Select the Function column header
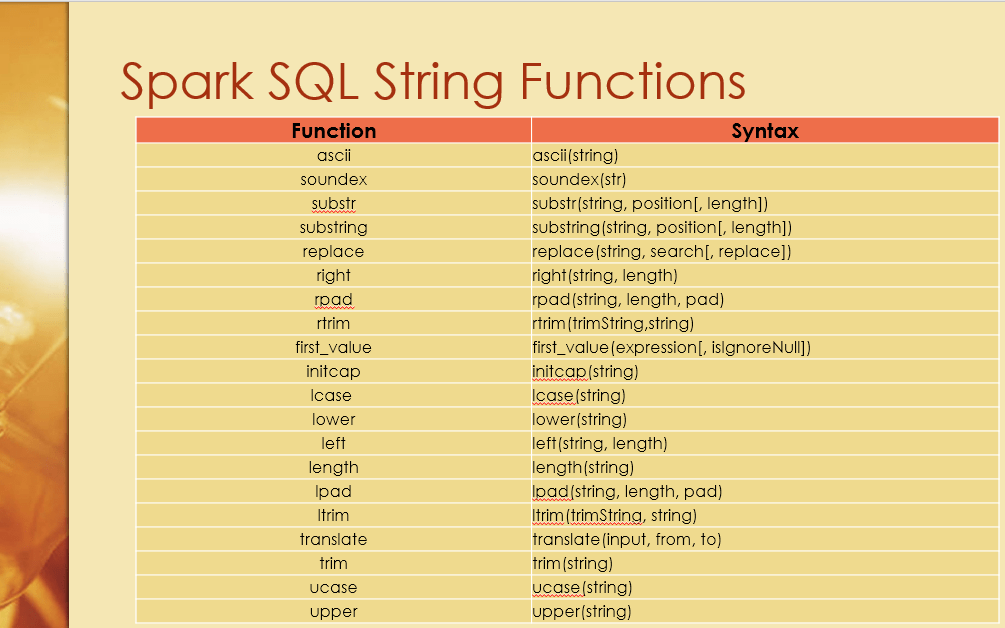This screenshot has height=628, width=1005. pos(333,130)
